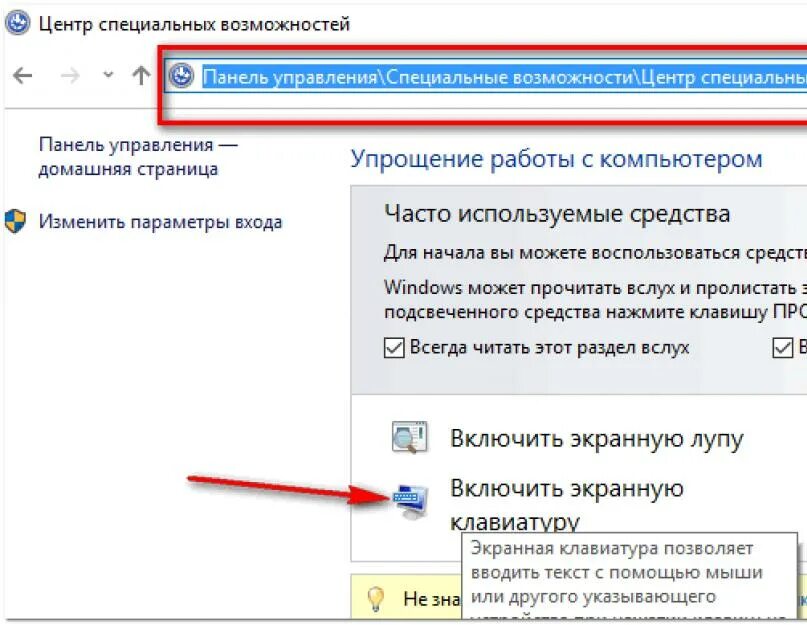Viewport: 807px width, 625px height.
Task: Toggle Всегда читать этот раздел вслух checkbox
Action: coord(394,348)
